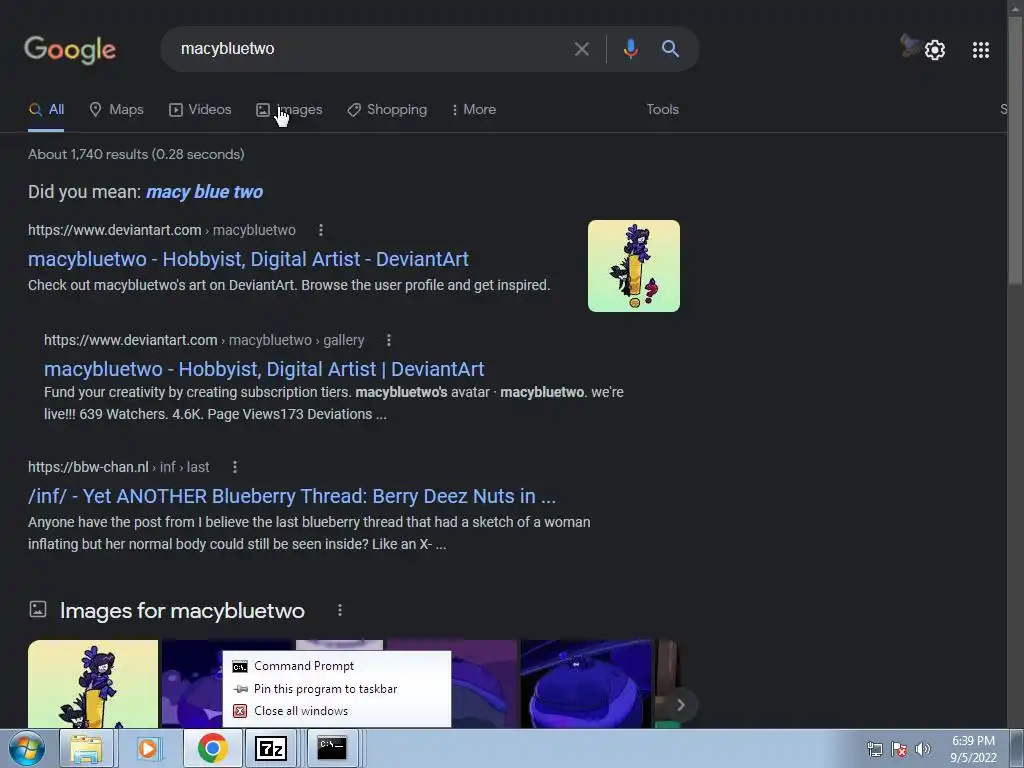Open options dots next to Images for macybluetwo
The height and width of the screenshot is (768, 1024).
(x=340, y=610)
